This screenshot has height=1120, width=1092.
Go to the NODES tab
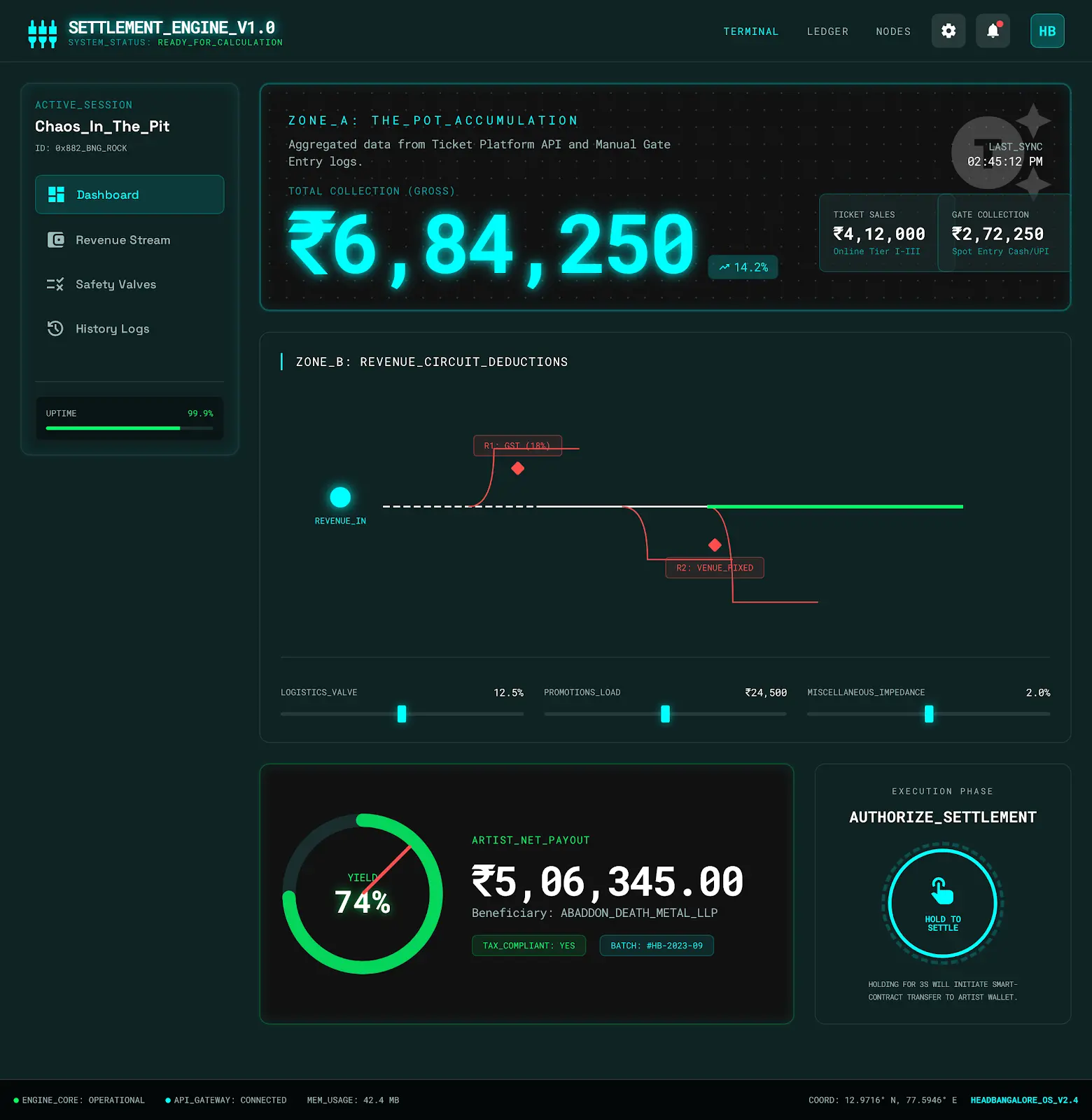click(x=893, y=31)
